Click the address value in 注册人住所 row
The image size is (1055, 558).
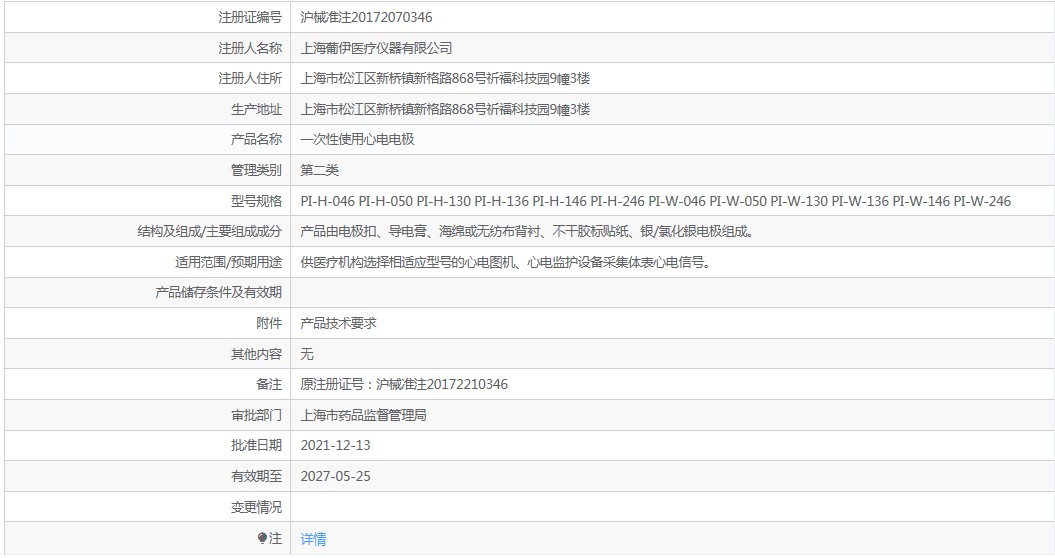445,78
